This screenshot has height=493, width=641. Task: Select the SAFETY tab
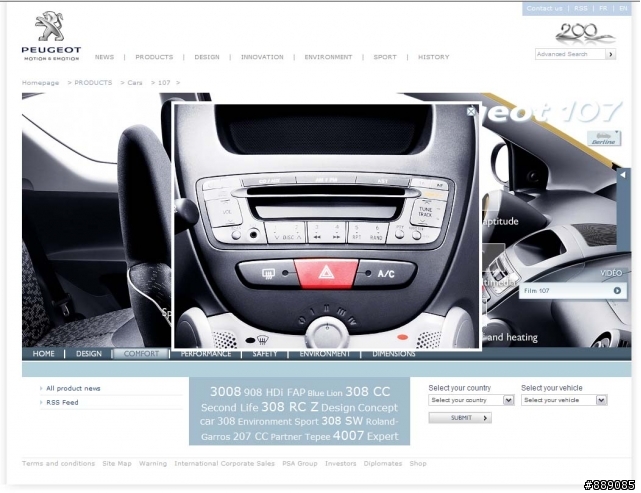click(x=265, y=354)
